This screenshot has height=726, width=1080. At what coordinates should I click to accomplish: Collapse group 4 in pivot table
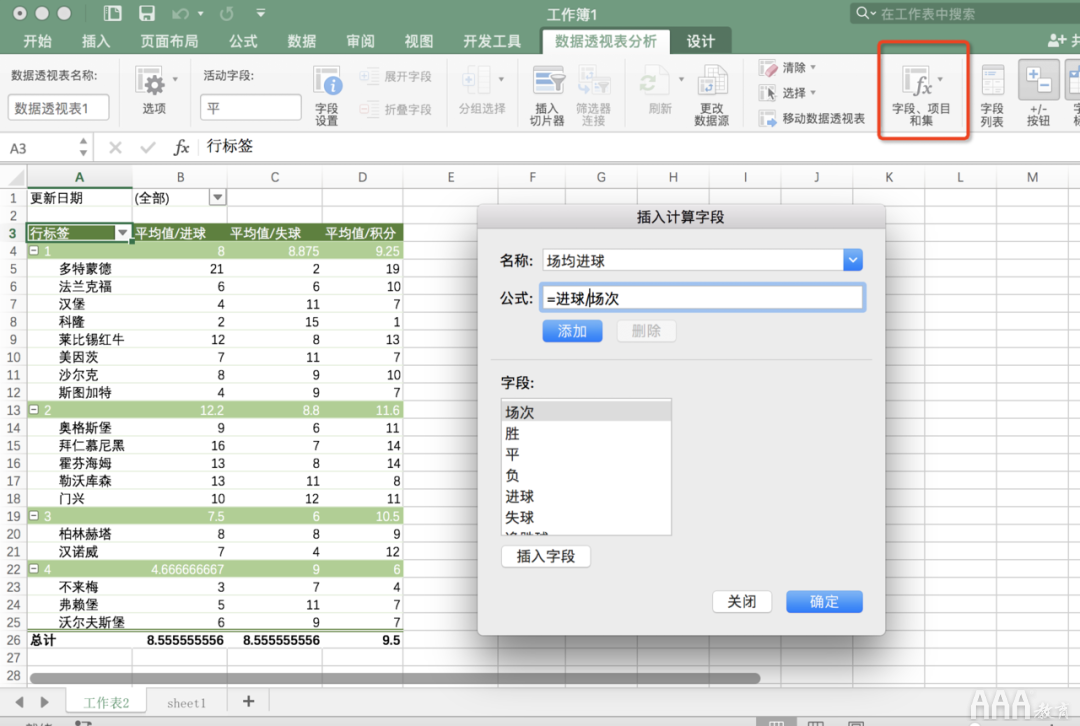click(33, 569)
